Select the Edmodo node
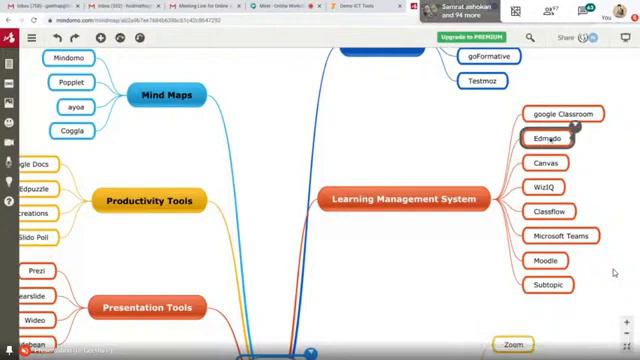Screen dimensions: 640x360 click(x=547, y=138)
